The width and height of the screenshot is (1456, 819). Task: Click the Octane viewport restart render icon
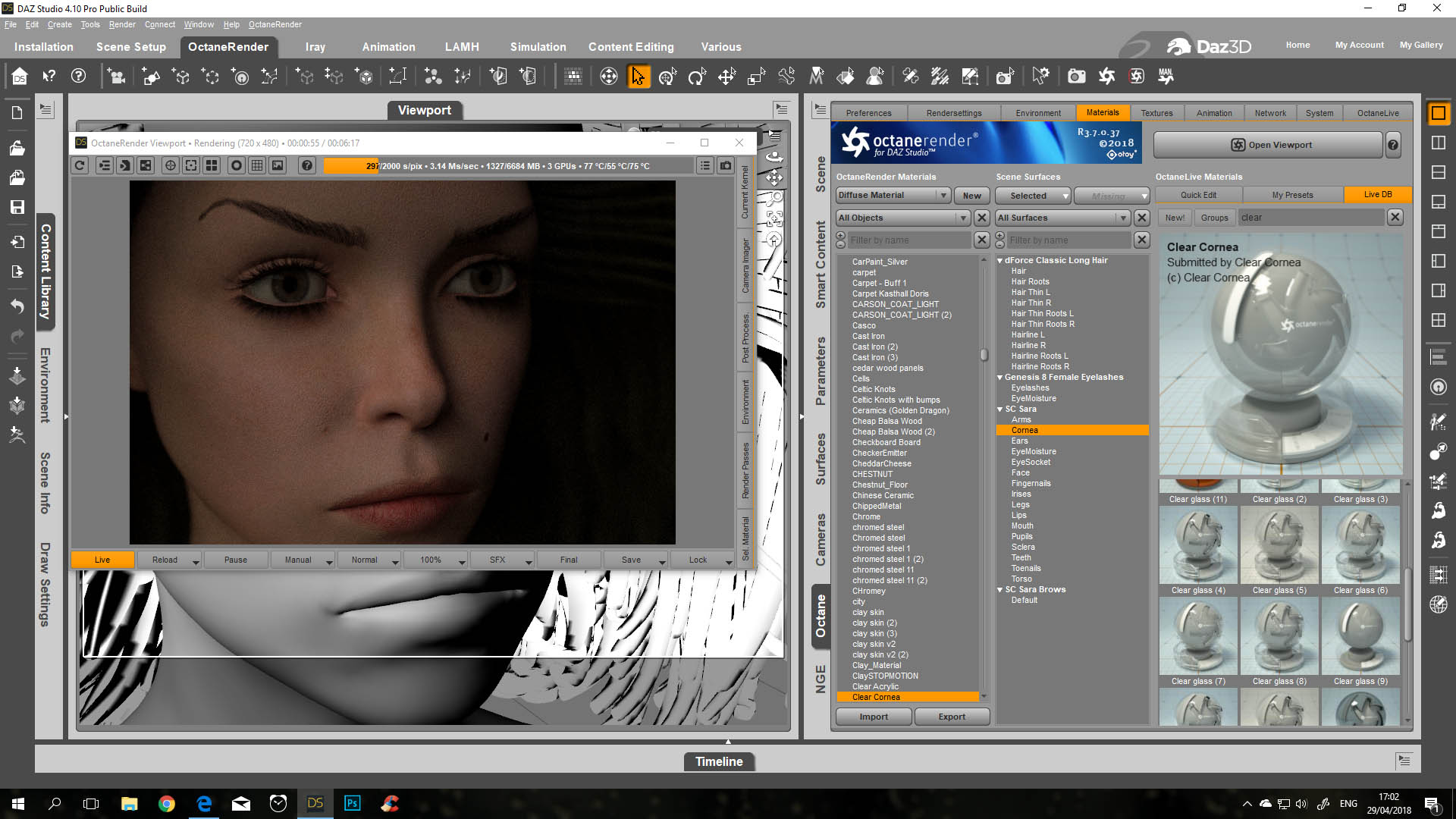point(80,165)
